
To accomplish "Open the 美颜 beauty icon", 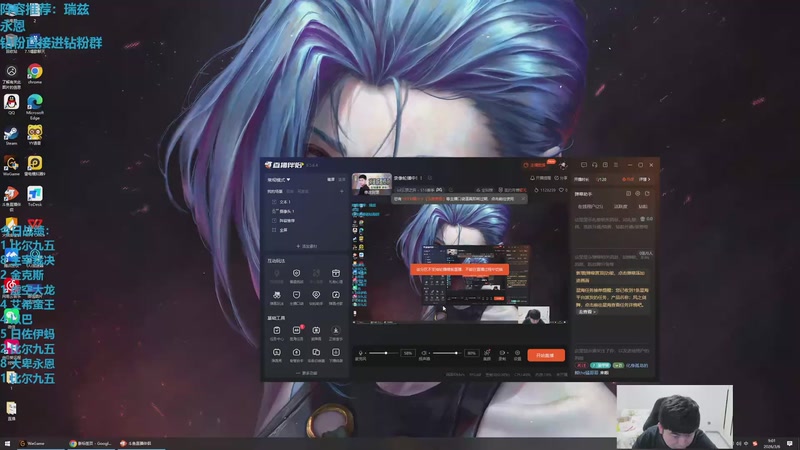I will pos(487,353).
